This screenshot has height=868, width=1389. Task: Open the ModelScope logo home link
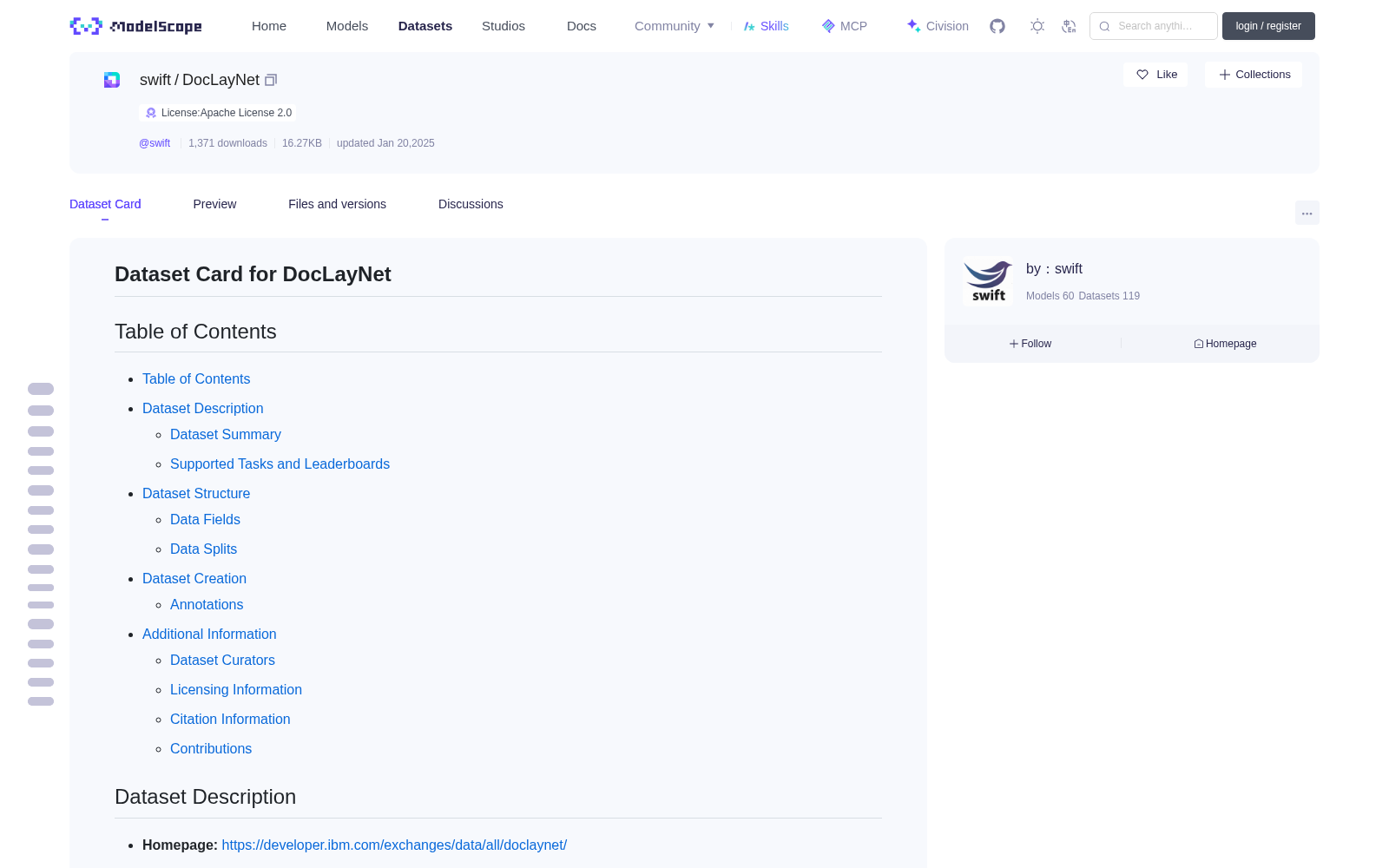(136, 26)
